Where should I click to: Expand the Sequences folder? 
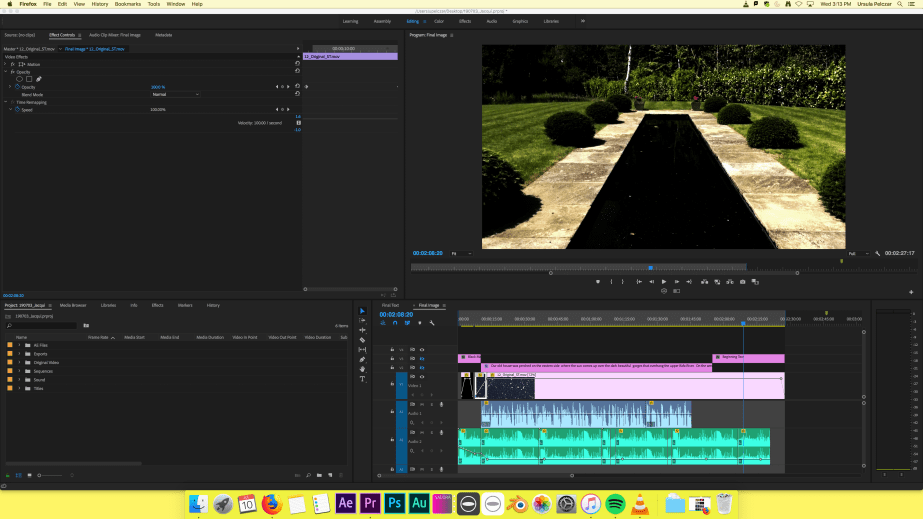point(19,371)
